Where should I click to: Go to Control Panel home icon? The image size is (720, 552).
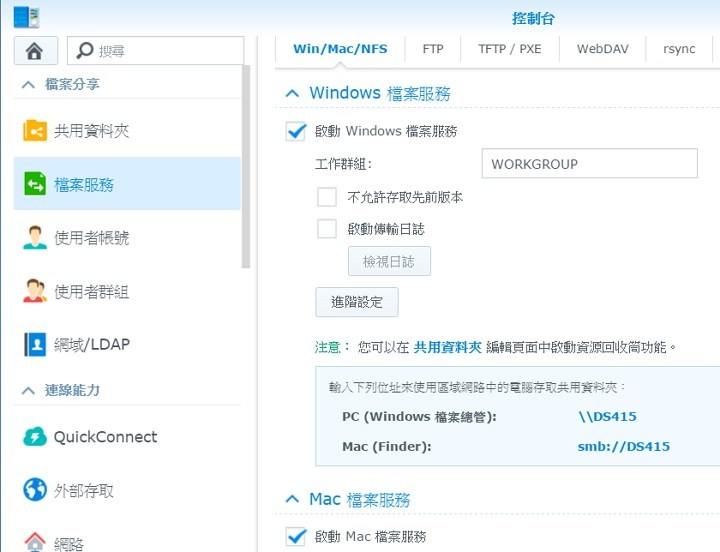tap(34, 51)
